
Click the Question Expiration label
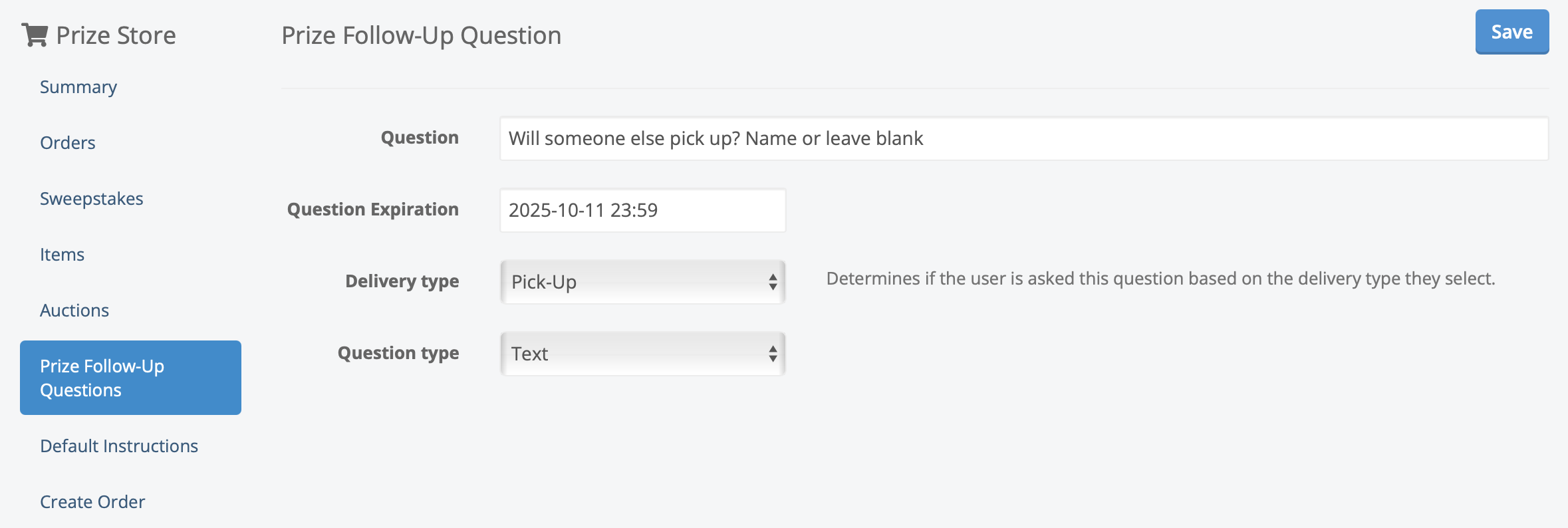click(x=373, y=209)
